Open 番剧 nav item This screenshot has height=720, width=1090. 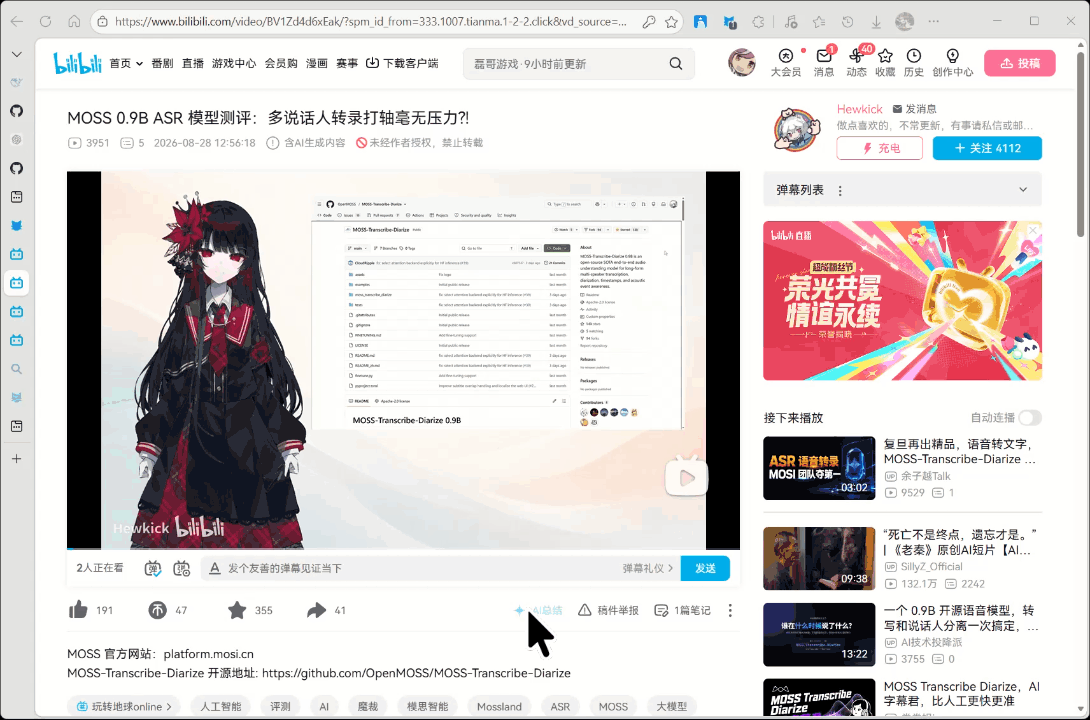click(x=162, y=63)
